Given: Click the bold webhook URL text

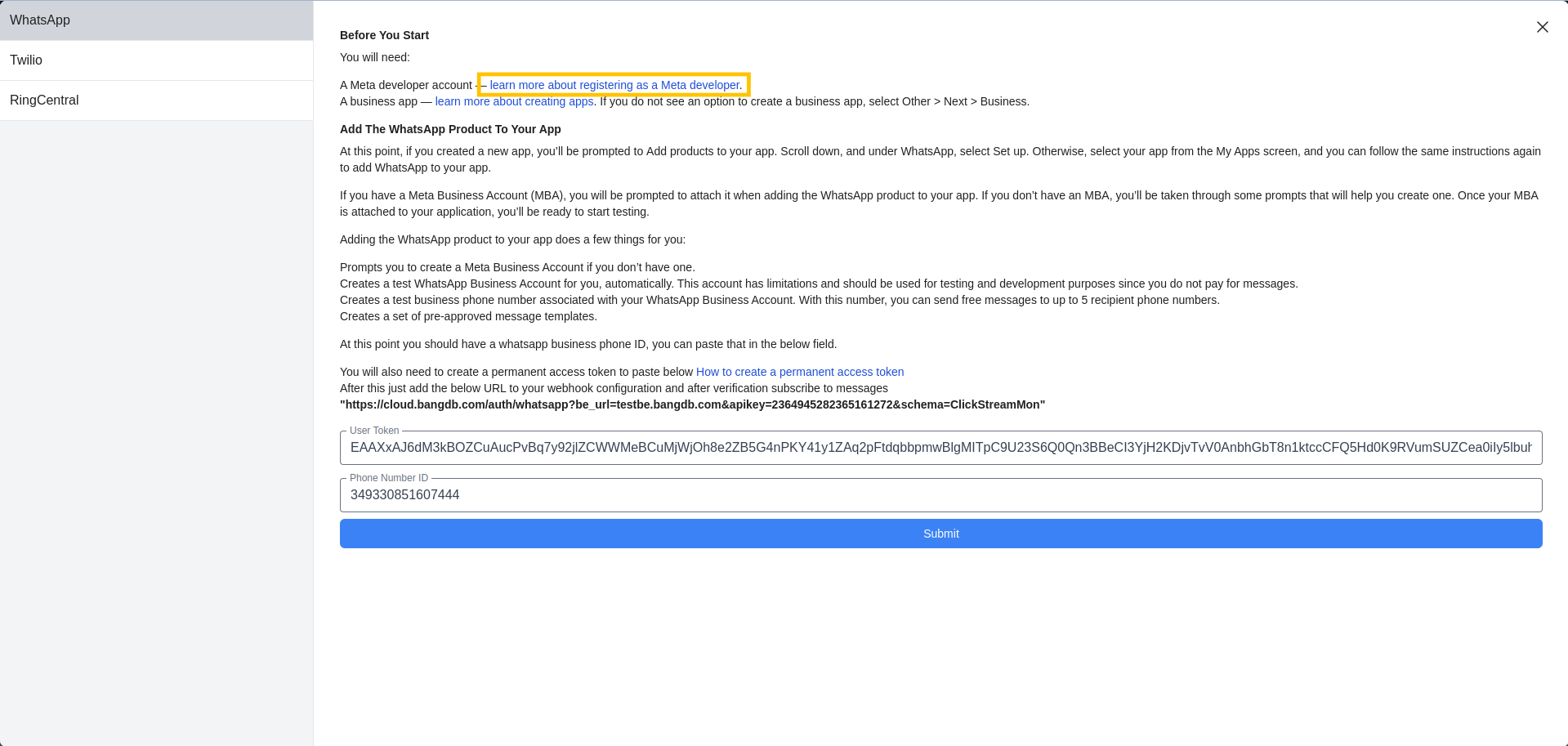Looking at the screenshot, I should coord(692,404).
